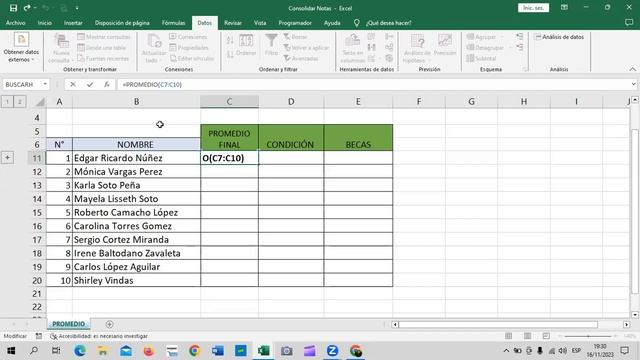Click the Inic. ses. sign-in button
Screen dimensions: 640x360
point(533,8)
